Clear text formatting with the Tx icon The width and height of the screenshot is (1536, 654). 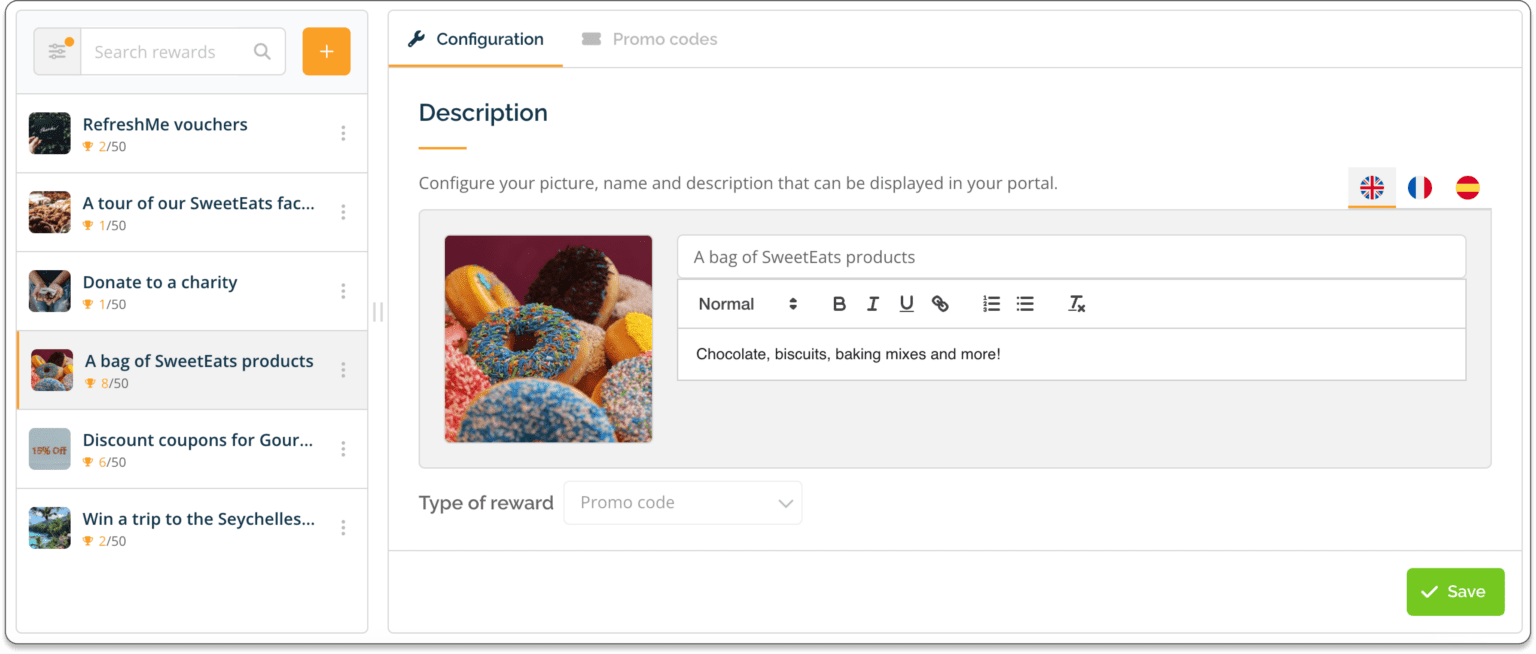1076,304
